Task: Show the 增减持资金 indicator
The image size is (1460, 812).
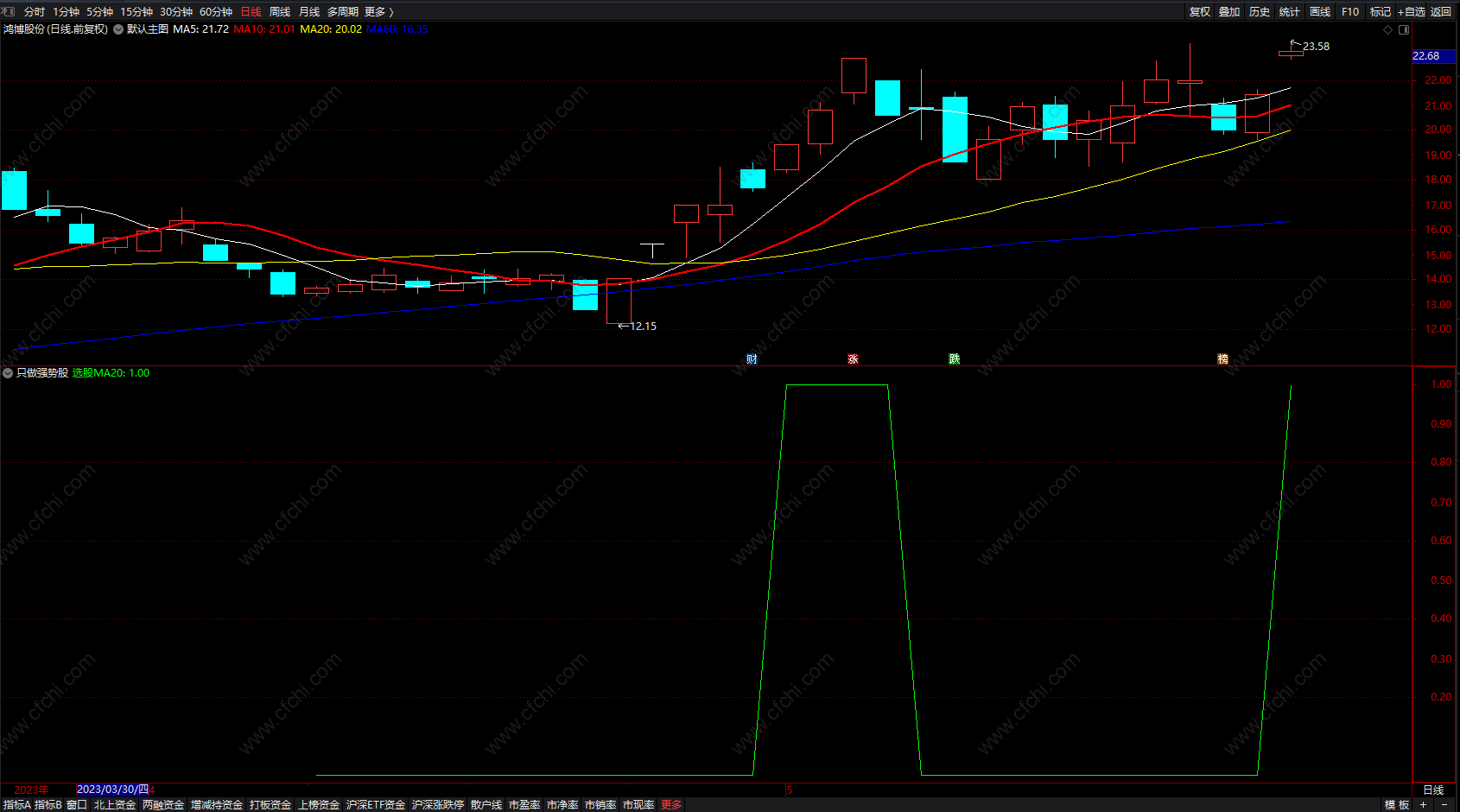Action: pos(217,805)
